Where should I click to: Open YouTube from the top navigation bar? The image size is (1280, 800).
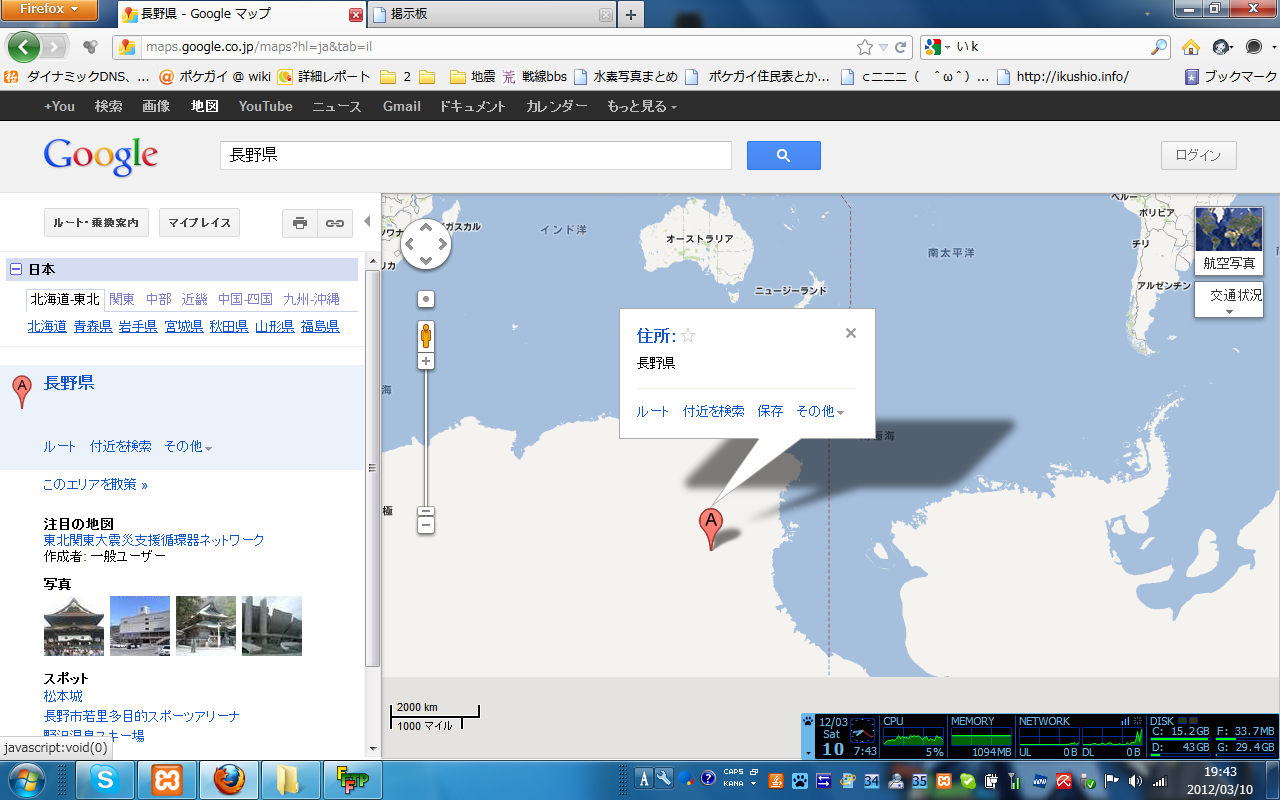pos(265,106)
